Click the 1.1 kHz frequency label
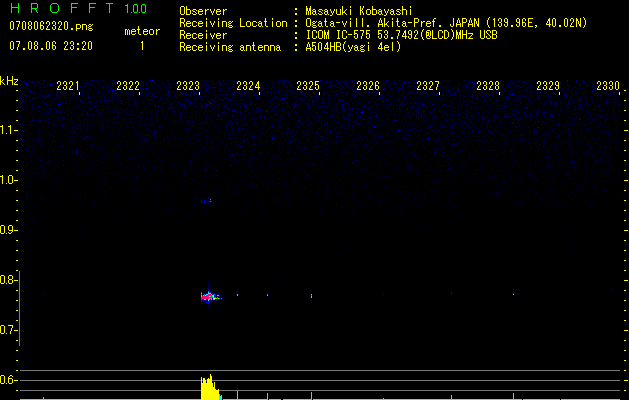Viewport: 629px width, 400px height. 9,130
